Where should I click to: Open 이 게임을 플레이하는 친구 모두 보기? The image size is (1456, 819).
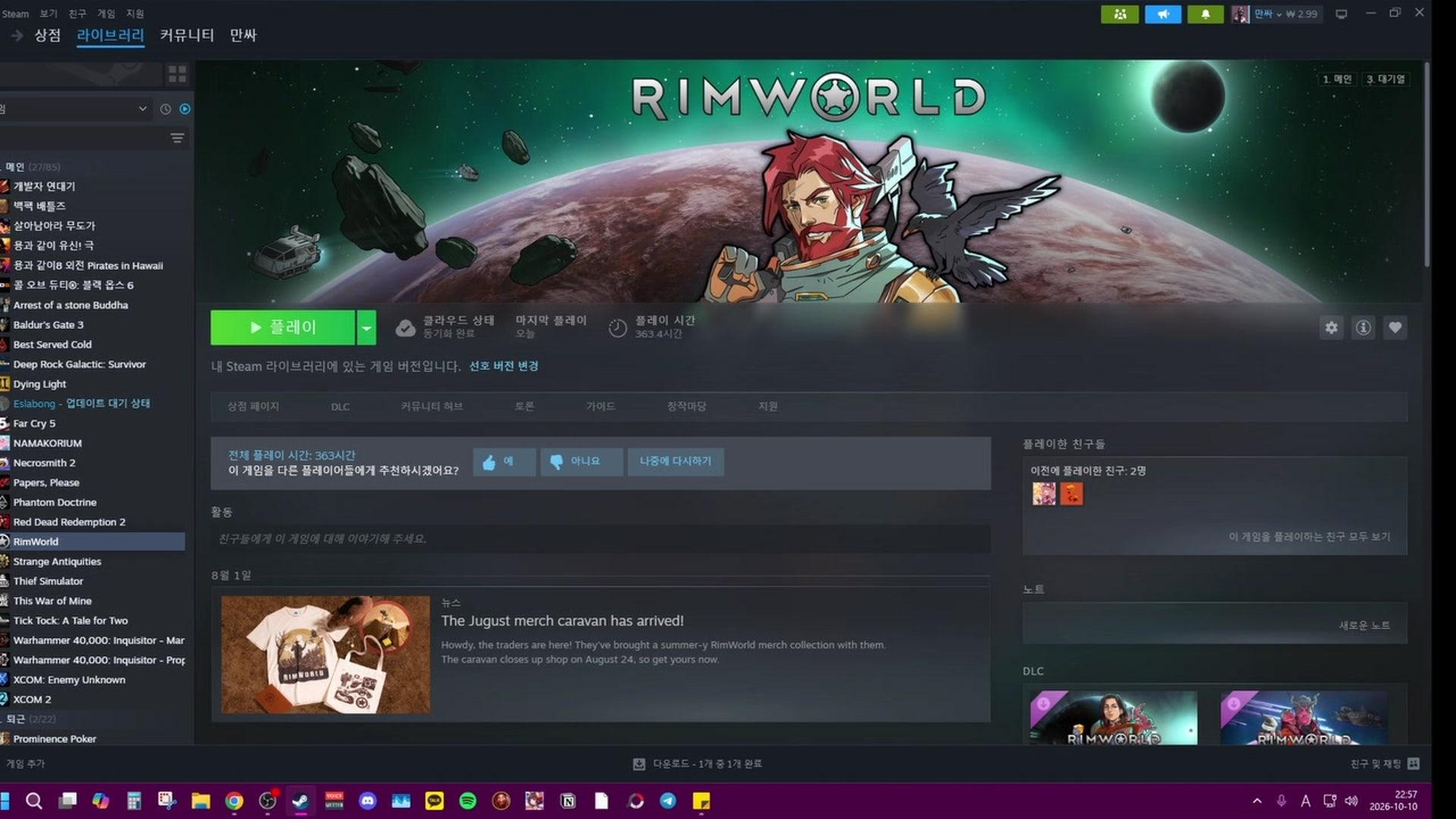tap(1310, 537)
